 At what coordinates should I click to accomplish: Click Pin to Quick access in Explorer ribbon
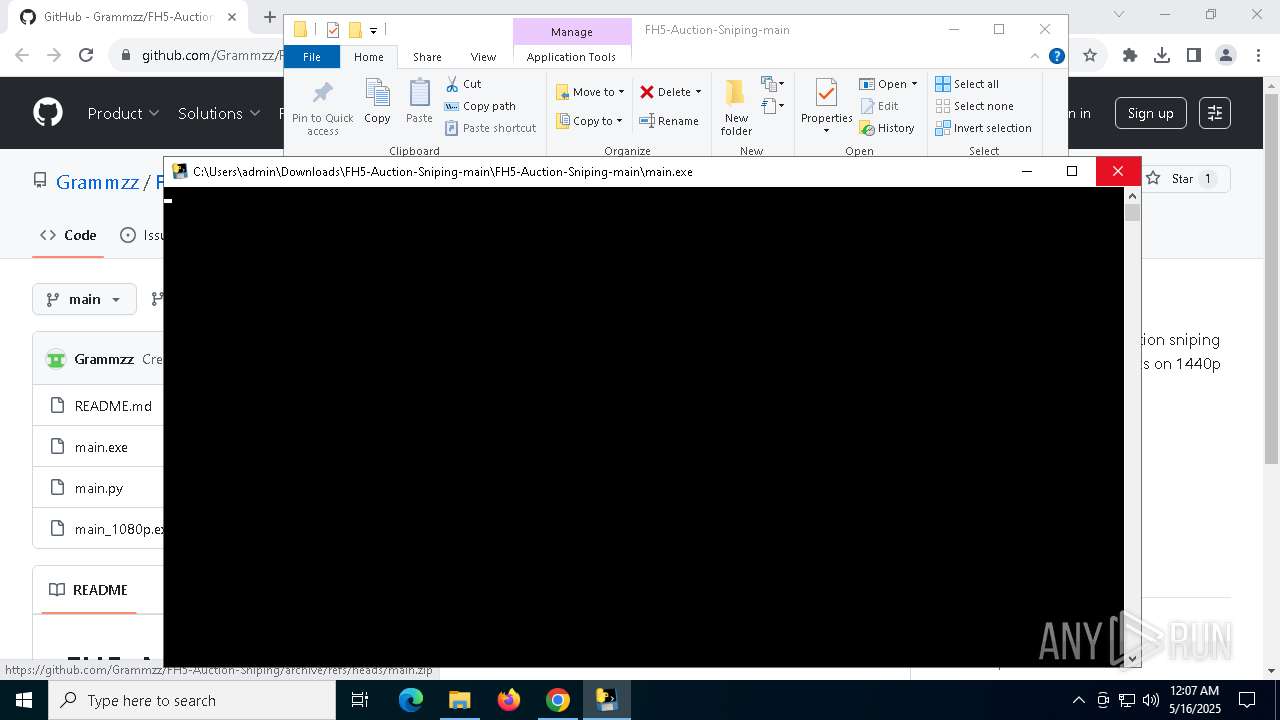click(x=322, y=109)
